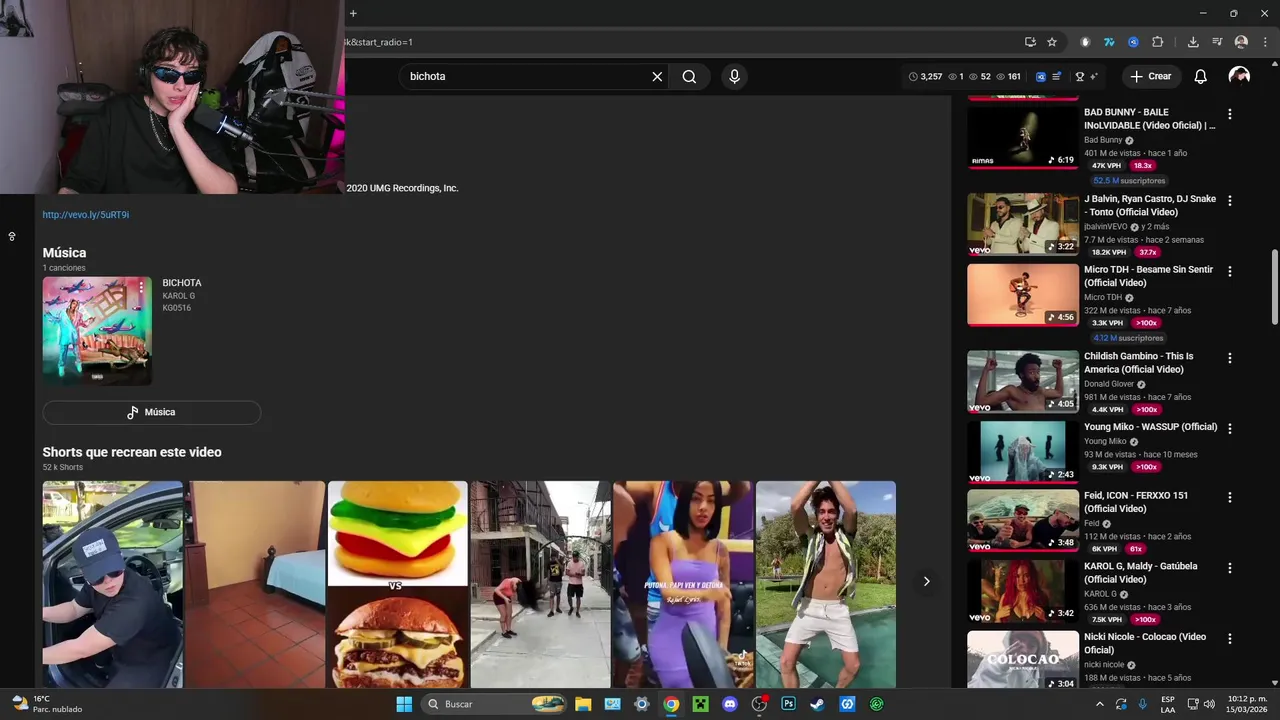Start voice search with the microphone
Screen dimensions: 1280x720
734,76
